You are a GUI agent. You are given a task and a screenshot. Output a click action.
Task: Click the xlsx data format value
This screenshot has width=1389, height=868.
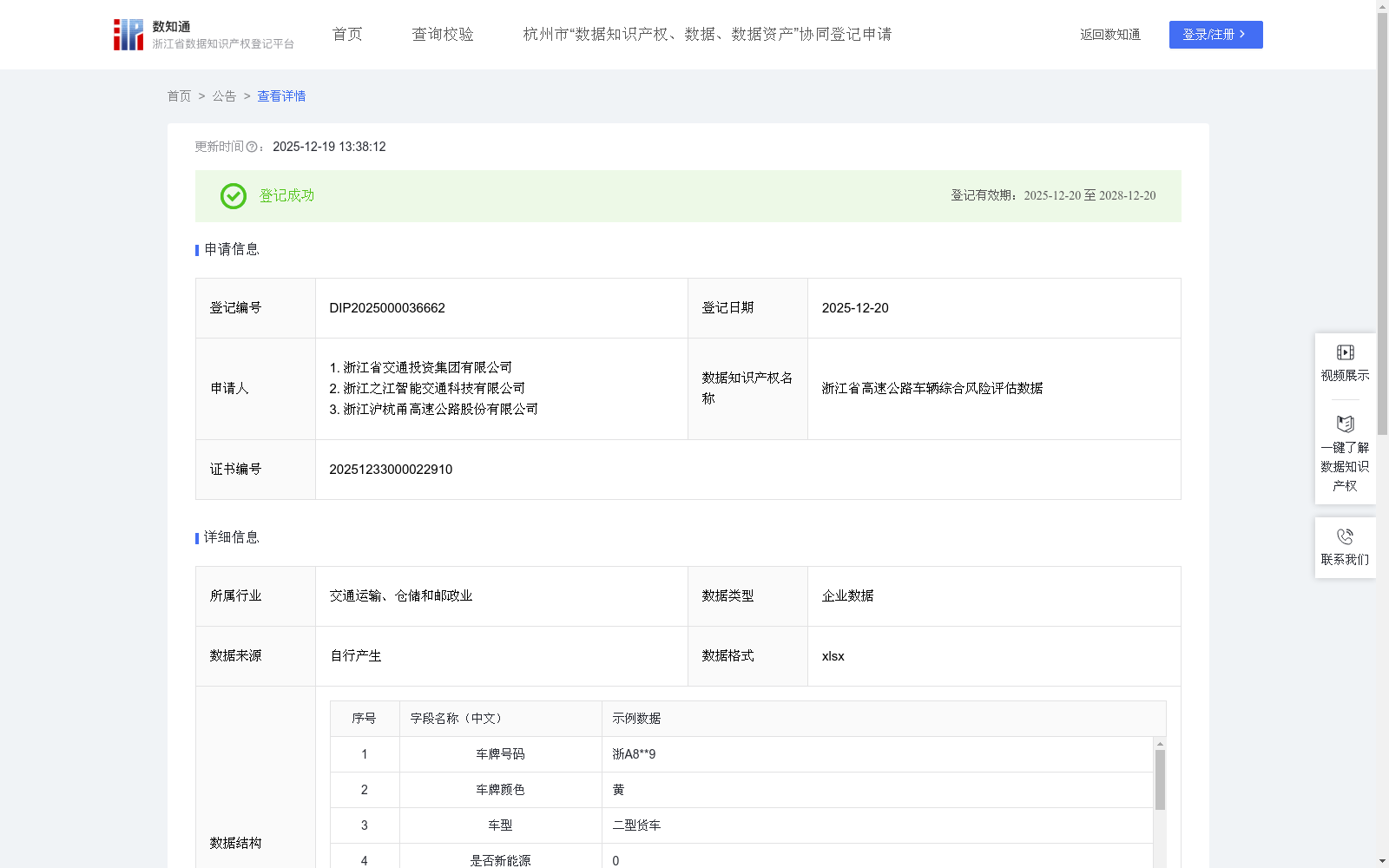click(833, 656)
